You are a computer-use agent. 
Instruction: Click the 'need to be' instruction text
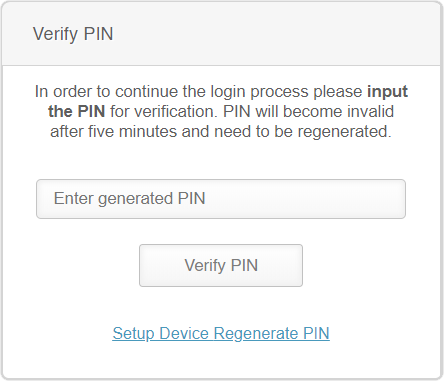pos(252,131)
